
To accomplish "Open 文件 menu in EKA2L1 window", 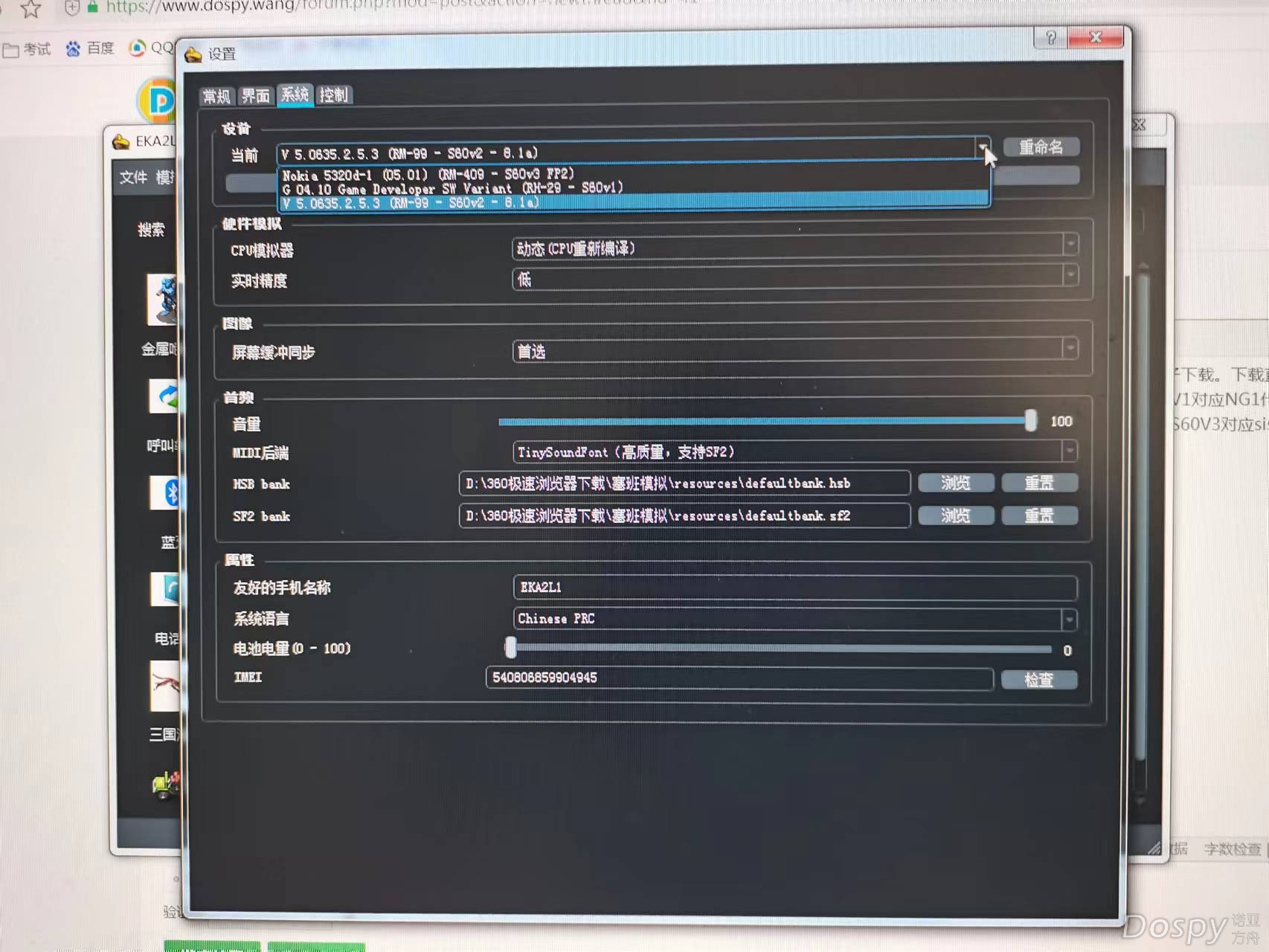I will tap(133, 177).
